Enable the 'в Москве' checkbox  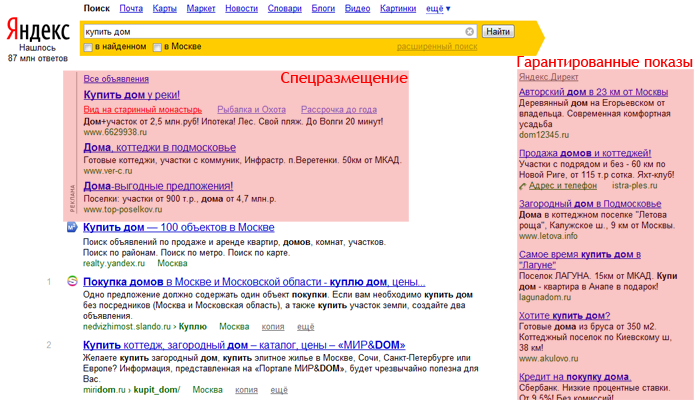tap(157, 47)
